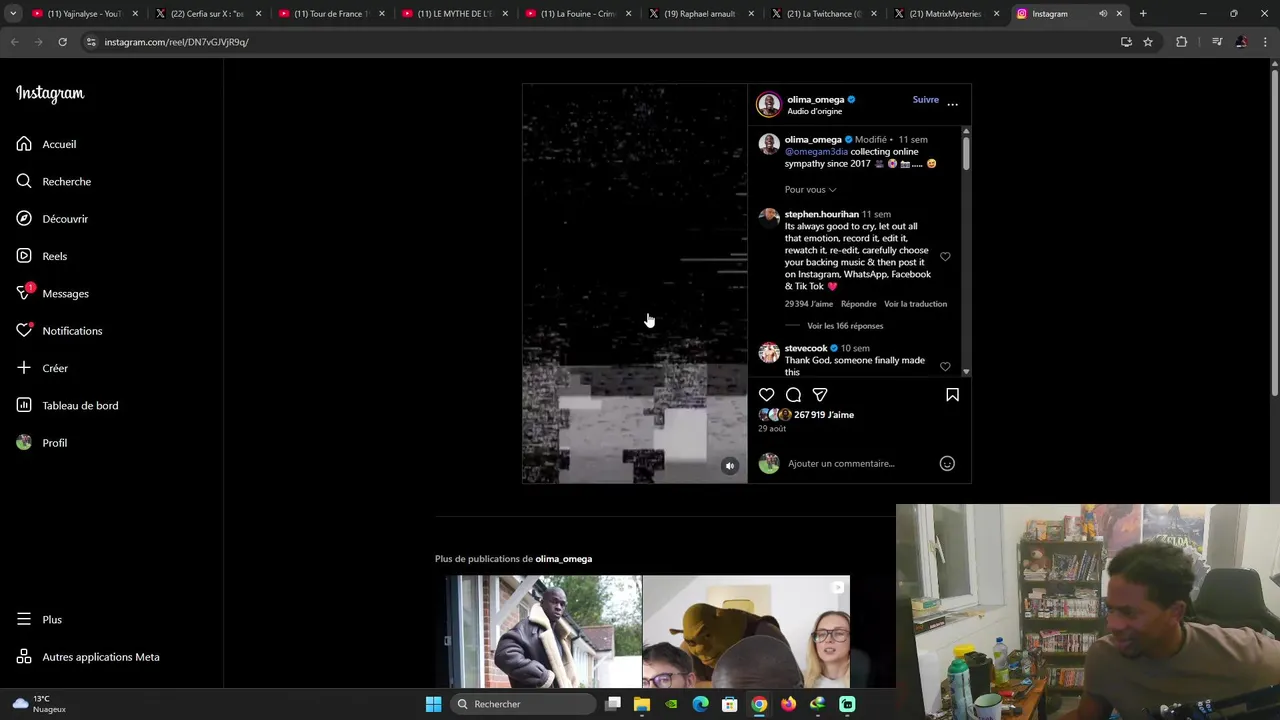View the 267 919 J'aime likes list
Viewport: 1280px width, 720px height.
[824, 415]
